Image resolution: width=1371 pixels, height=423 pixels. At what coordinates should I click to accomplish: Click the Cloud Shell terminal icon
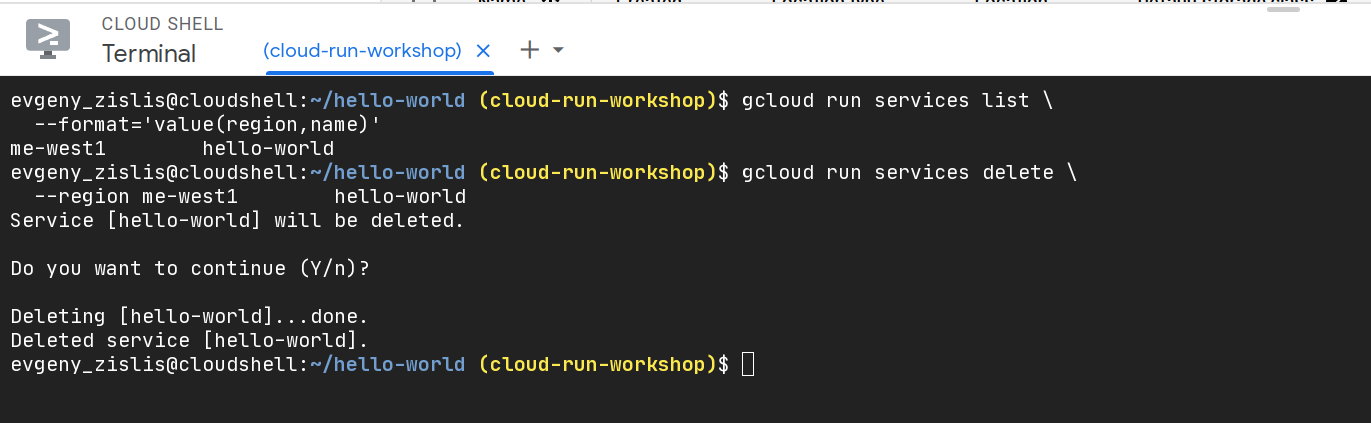click(47, 37)
